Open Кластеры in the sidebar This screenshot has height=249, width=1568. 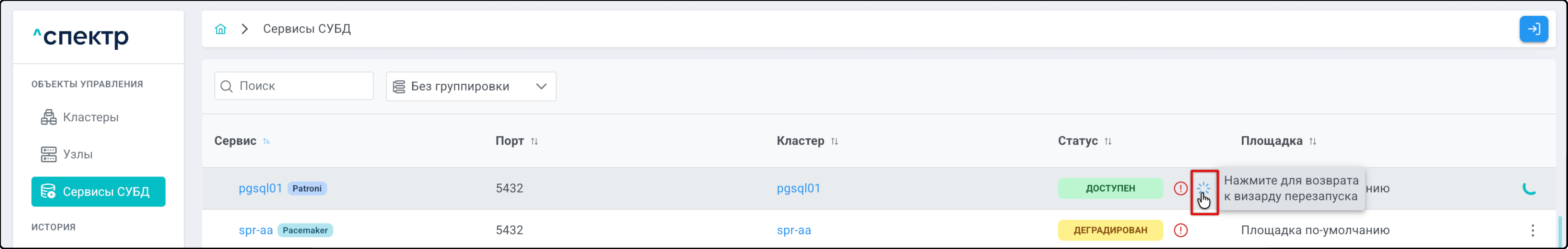90,118
